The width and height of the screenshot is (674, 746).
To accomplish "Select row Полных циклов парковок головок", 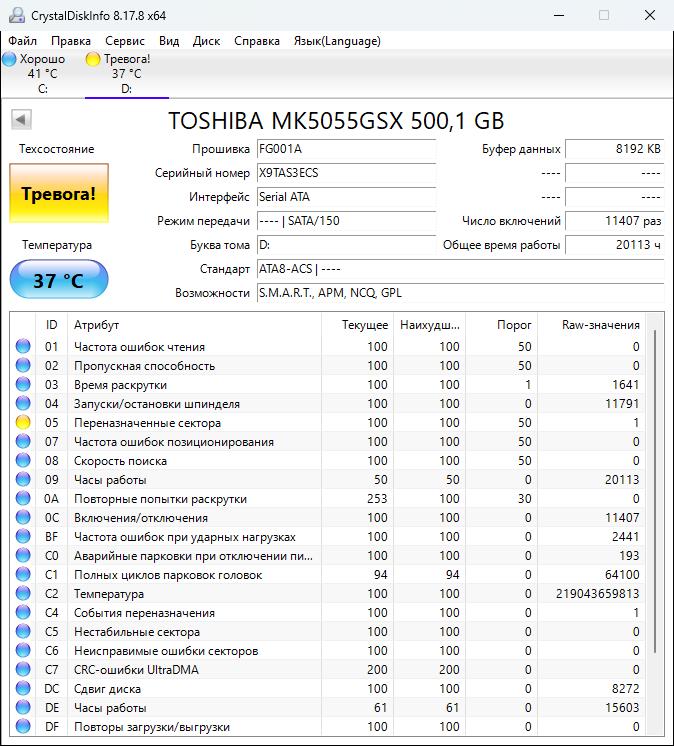I will [328, 575].
